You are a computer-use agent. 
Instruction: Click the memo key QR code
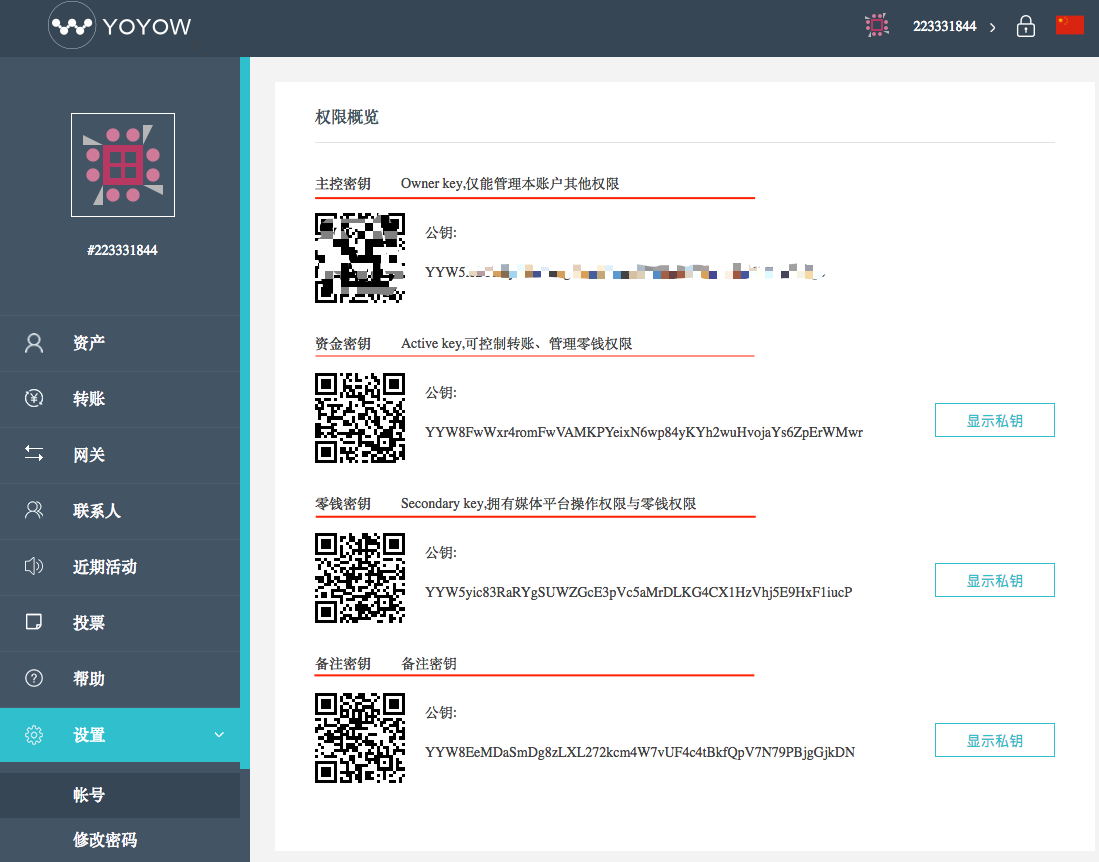(x=360, y=737)
